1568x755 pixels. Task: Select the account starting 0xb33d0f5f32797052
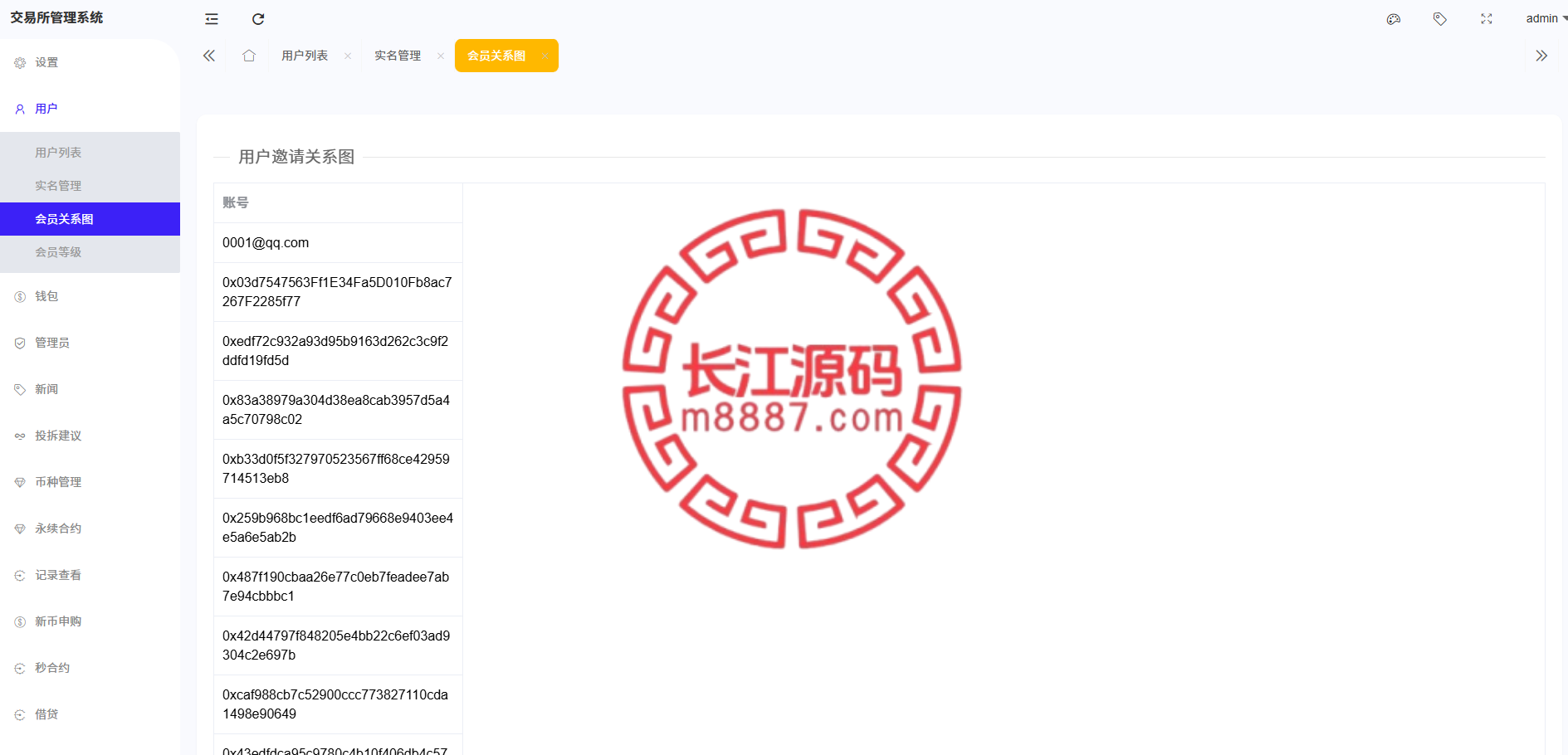338,469
